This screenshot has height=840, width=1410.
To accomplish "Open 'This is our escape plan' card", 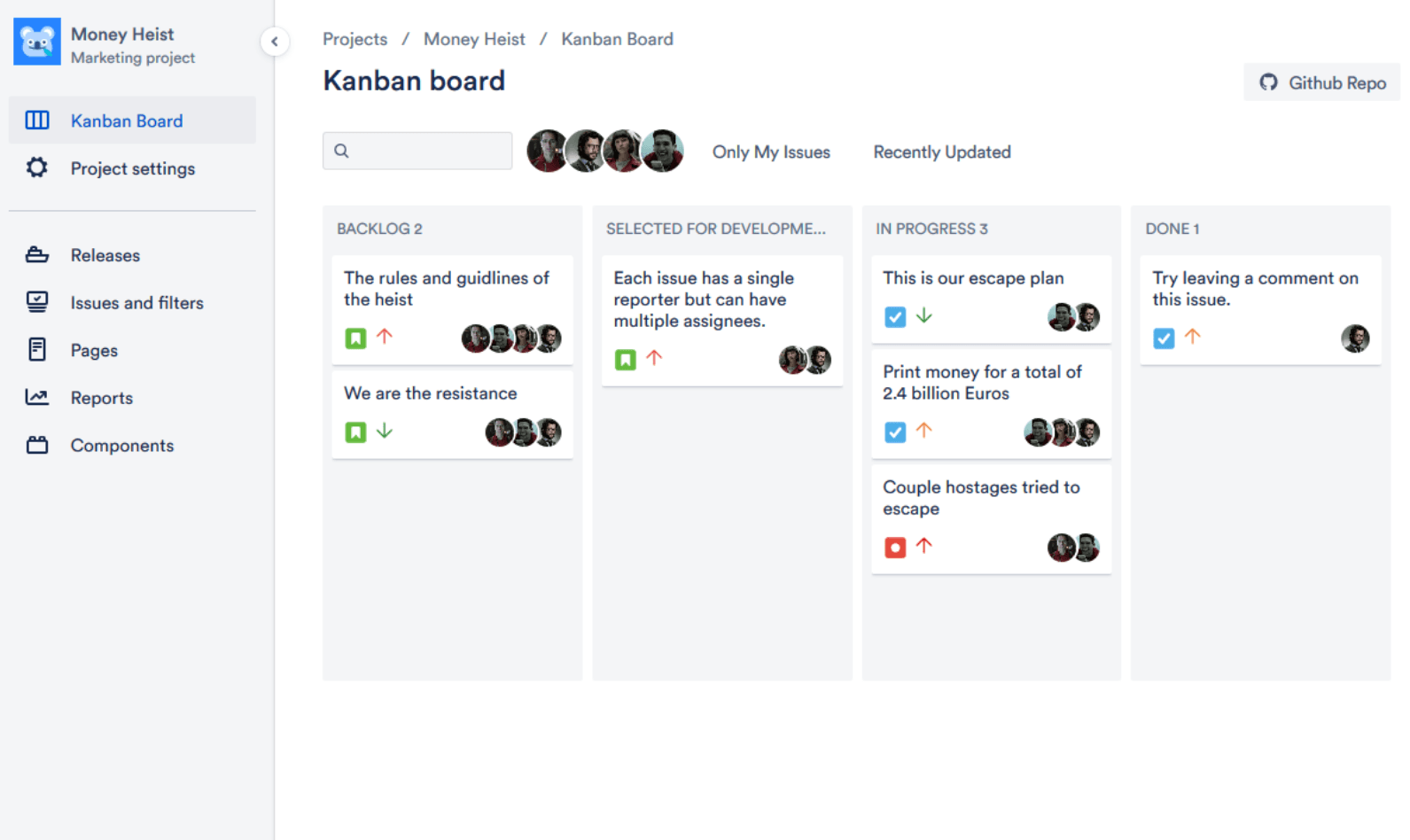I will point(991,298).
